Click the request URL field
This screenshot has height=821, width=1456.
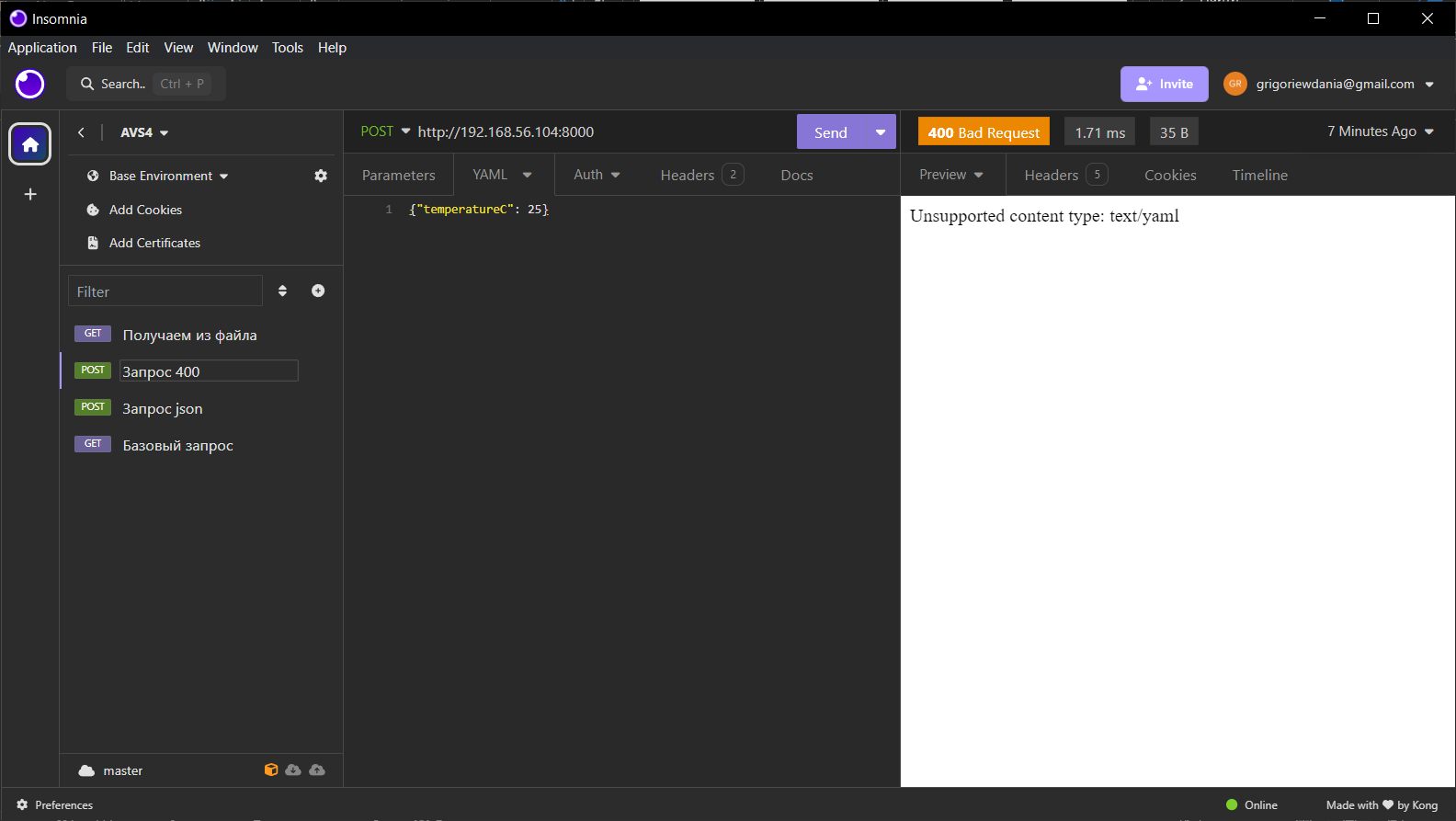602,131
